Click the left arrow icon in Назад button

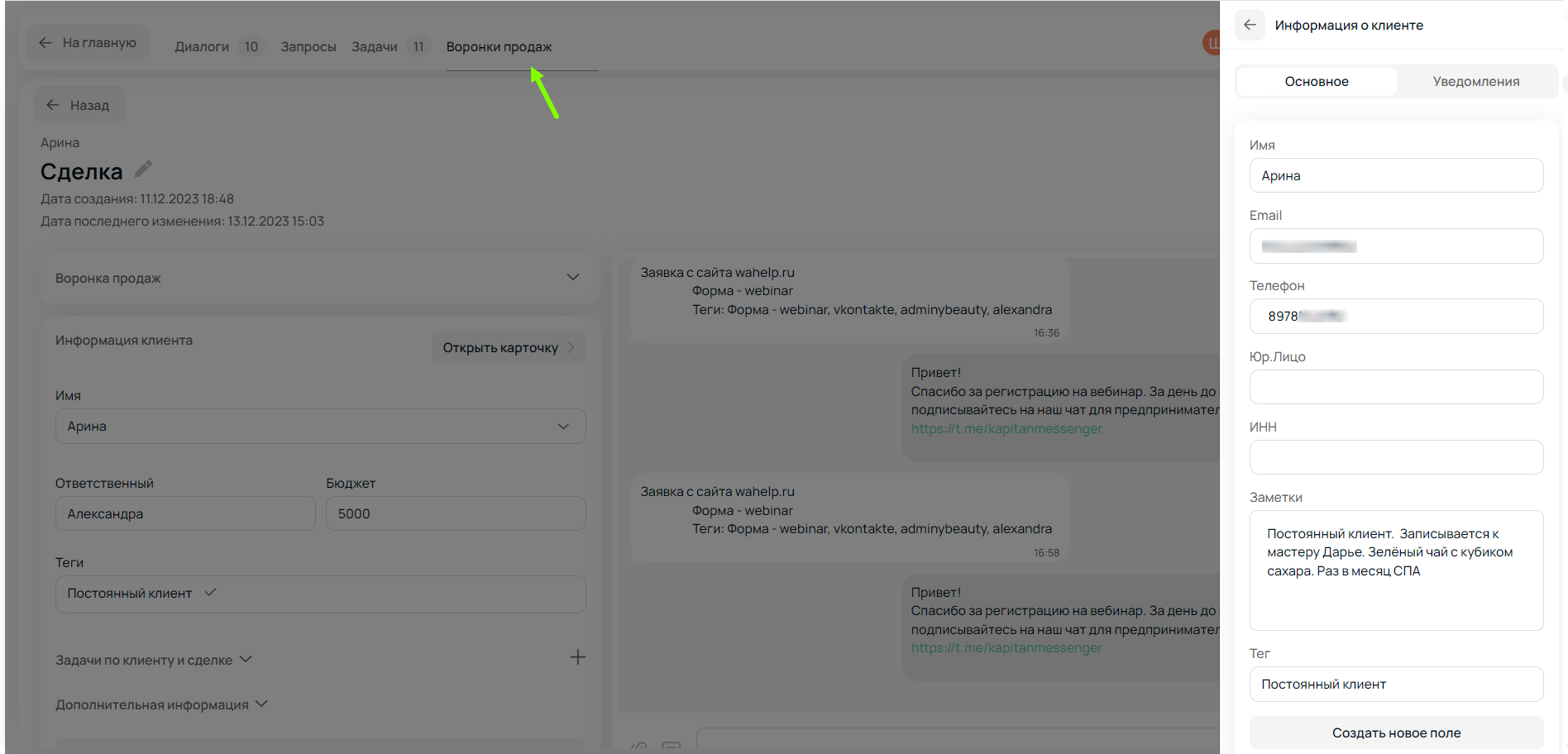coord(53,105)
